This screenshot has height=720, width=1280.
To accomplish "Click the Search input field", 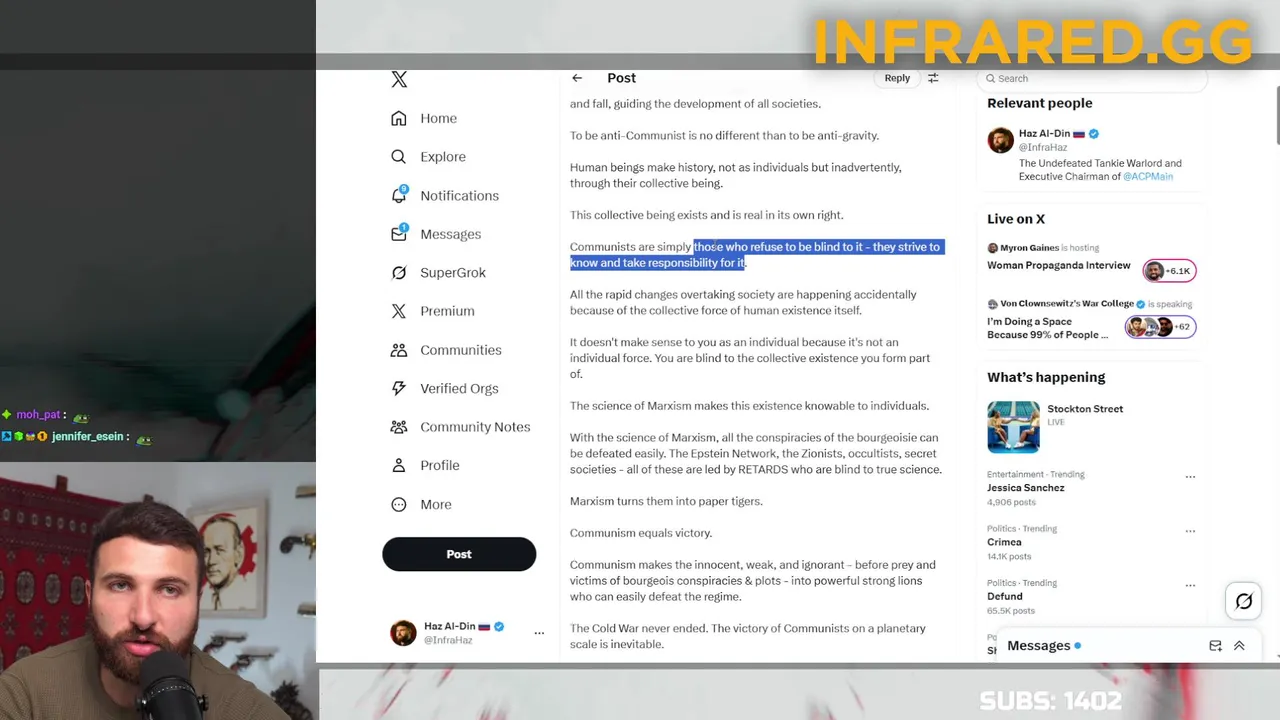I will (1092, 78).
